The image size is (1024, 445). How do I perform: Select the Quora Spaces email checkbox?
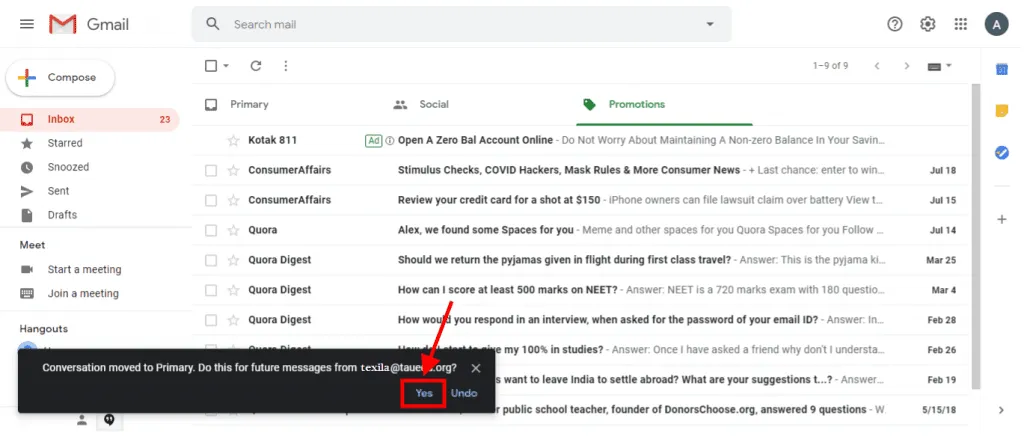[211, 230]
